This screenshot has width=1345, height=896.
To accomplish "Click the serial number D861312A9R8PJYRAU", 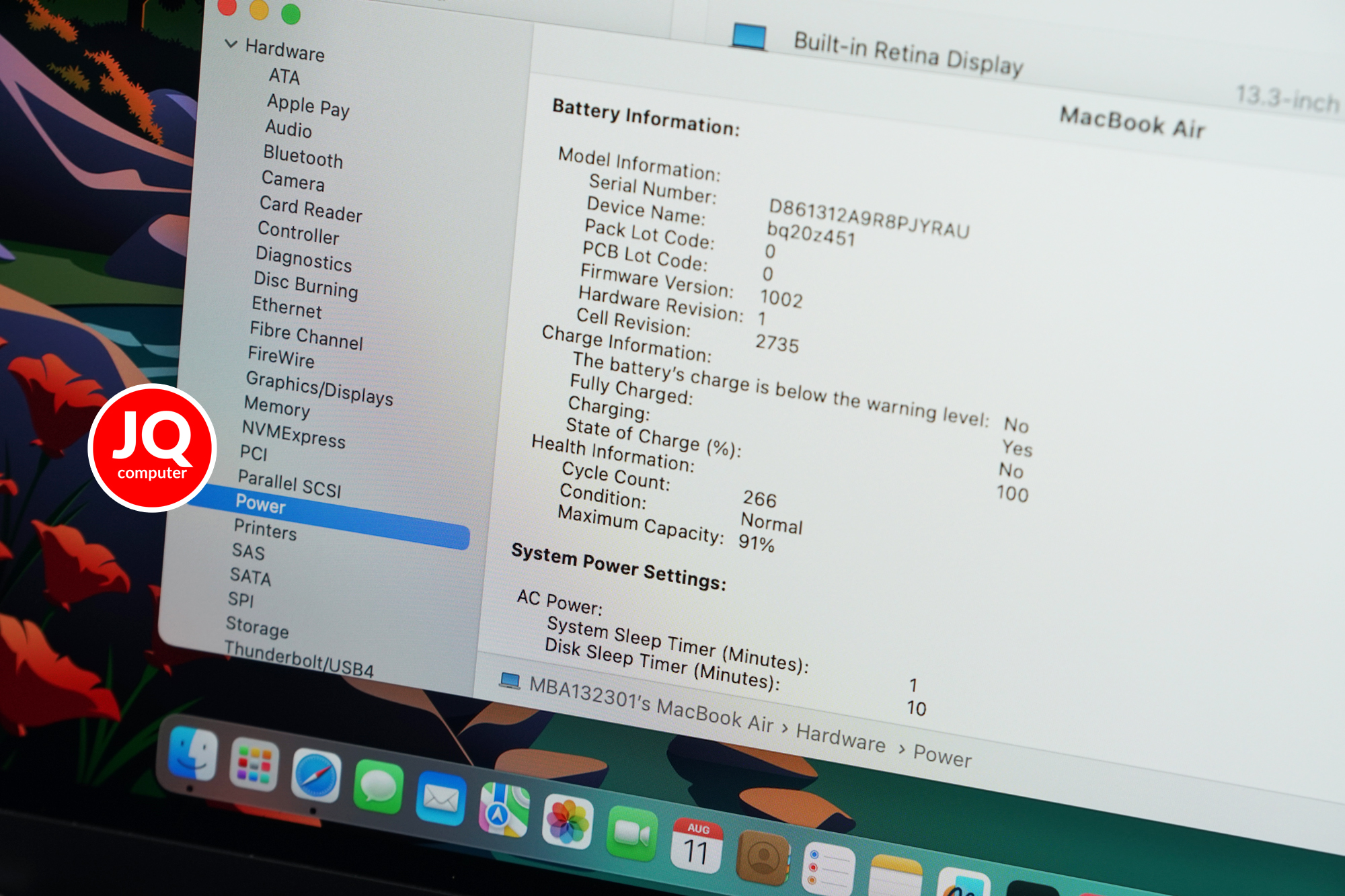I will click(x=870, y=219).
